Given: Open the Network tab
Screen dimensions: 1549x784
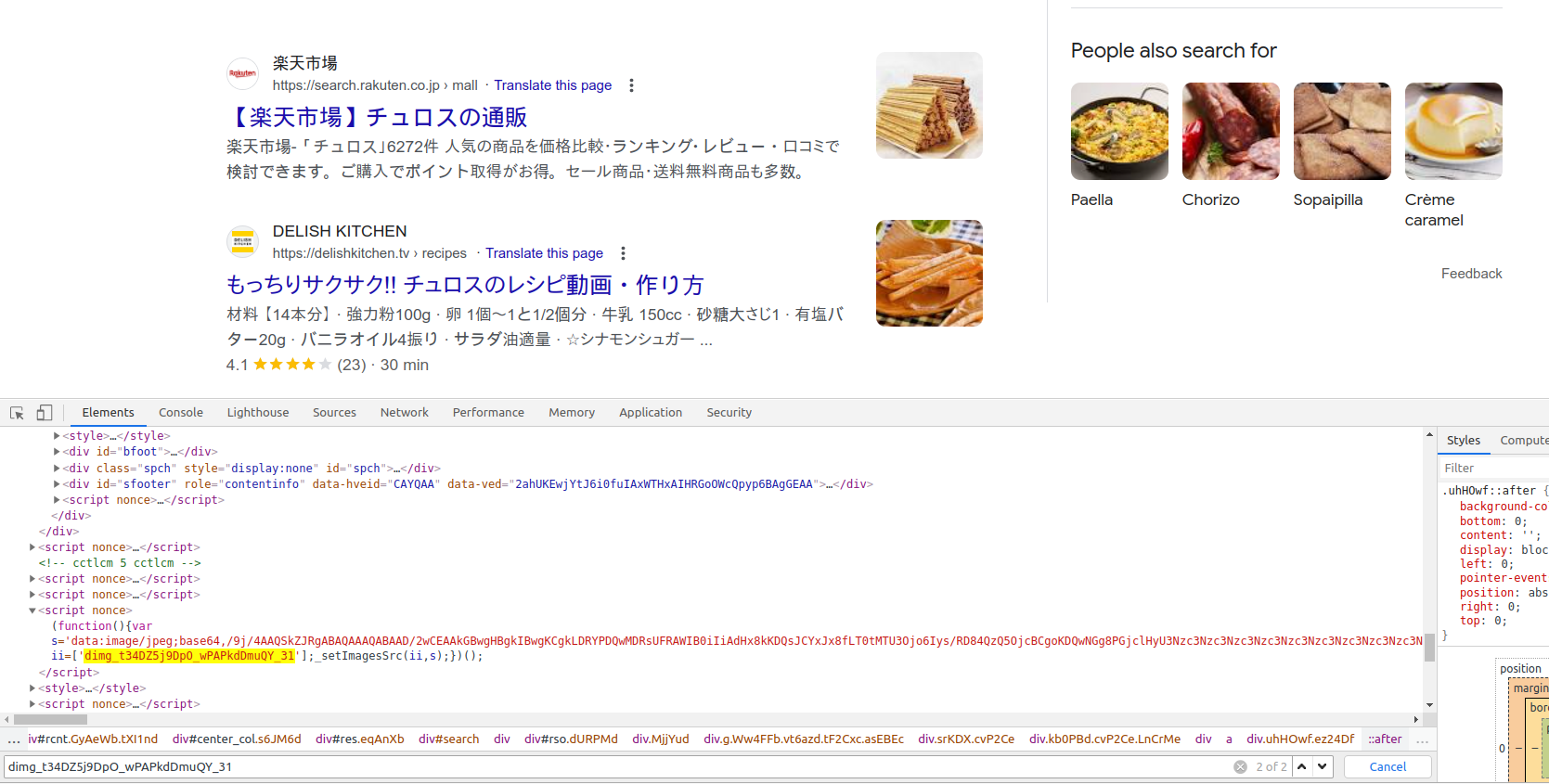Looking at the screenshot, I should (x=405, y=413).
